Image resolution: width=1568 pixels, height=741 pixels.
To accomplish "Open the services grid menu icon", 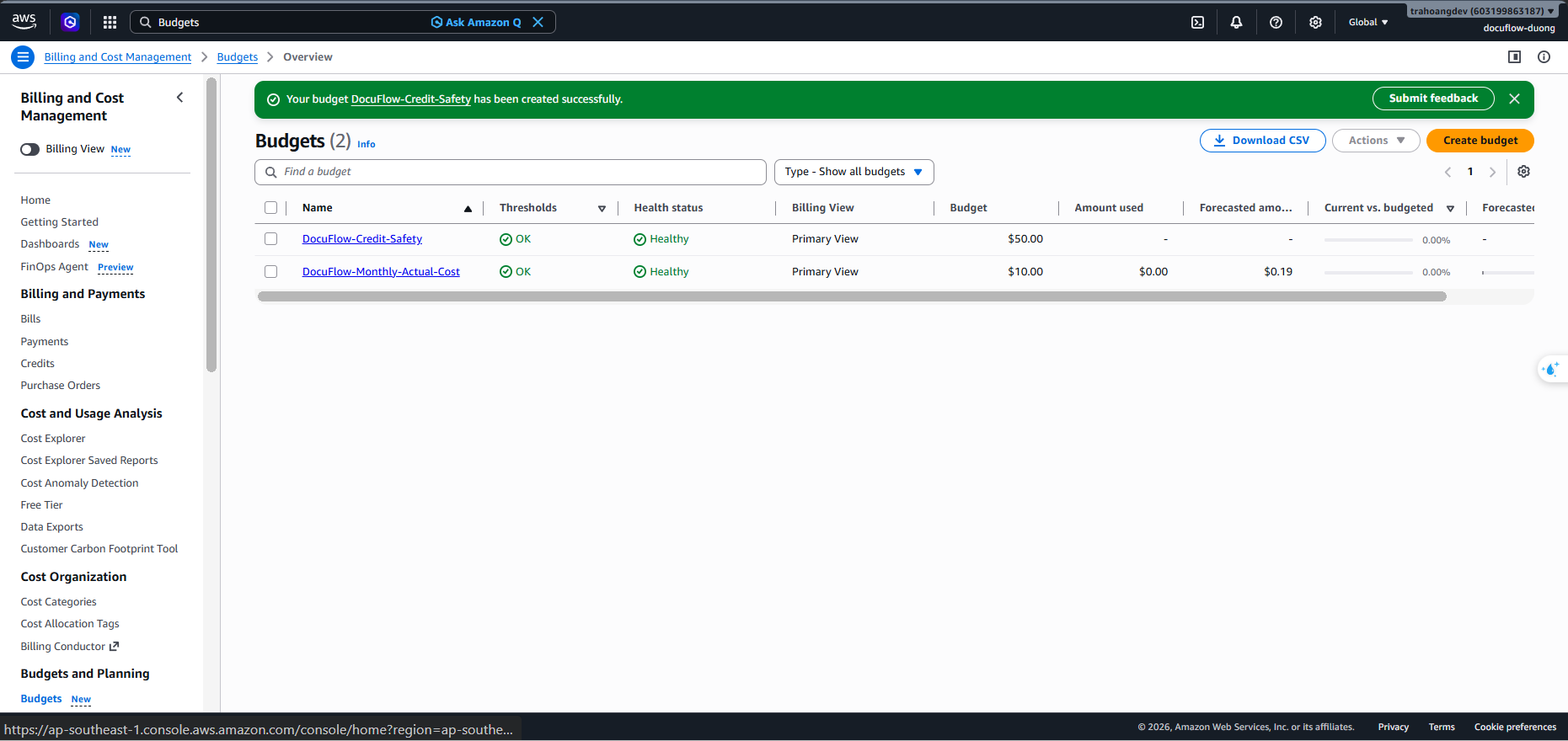I will pos(110,22).
